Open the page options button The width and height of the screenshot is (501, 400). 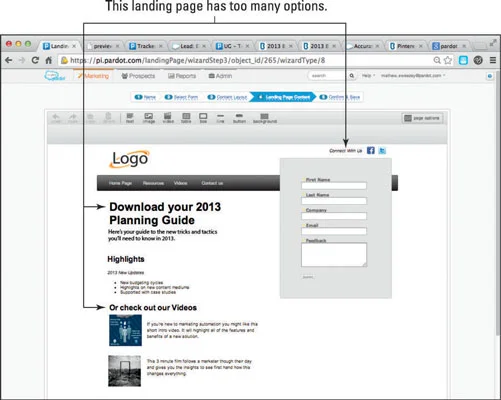click(422, 118)
